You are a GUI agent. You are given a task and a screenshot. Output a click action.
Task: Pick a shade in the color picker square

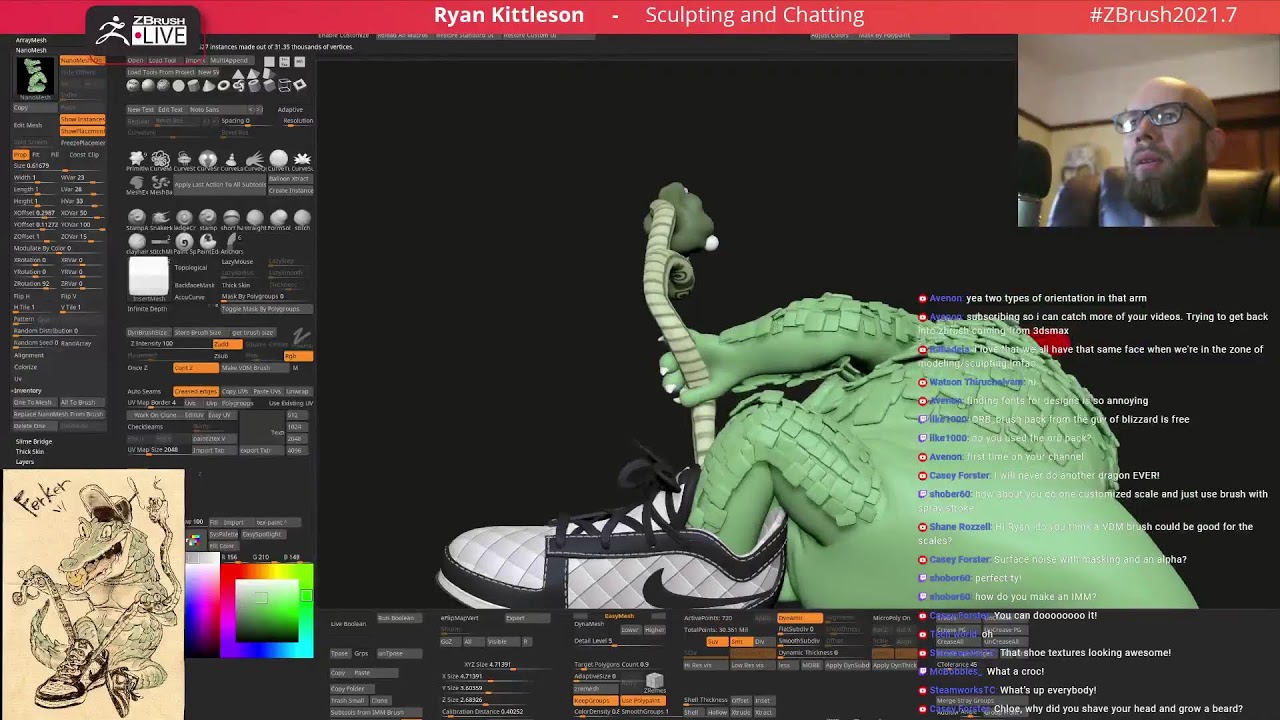coord(267,610)
